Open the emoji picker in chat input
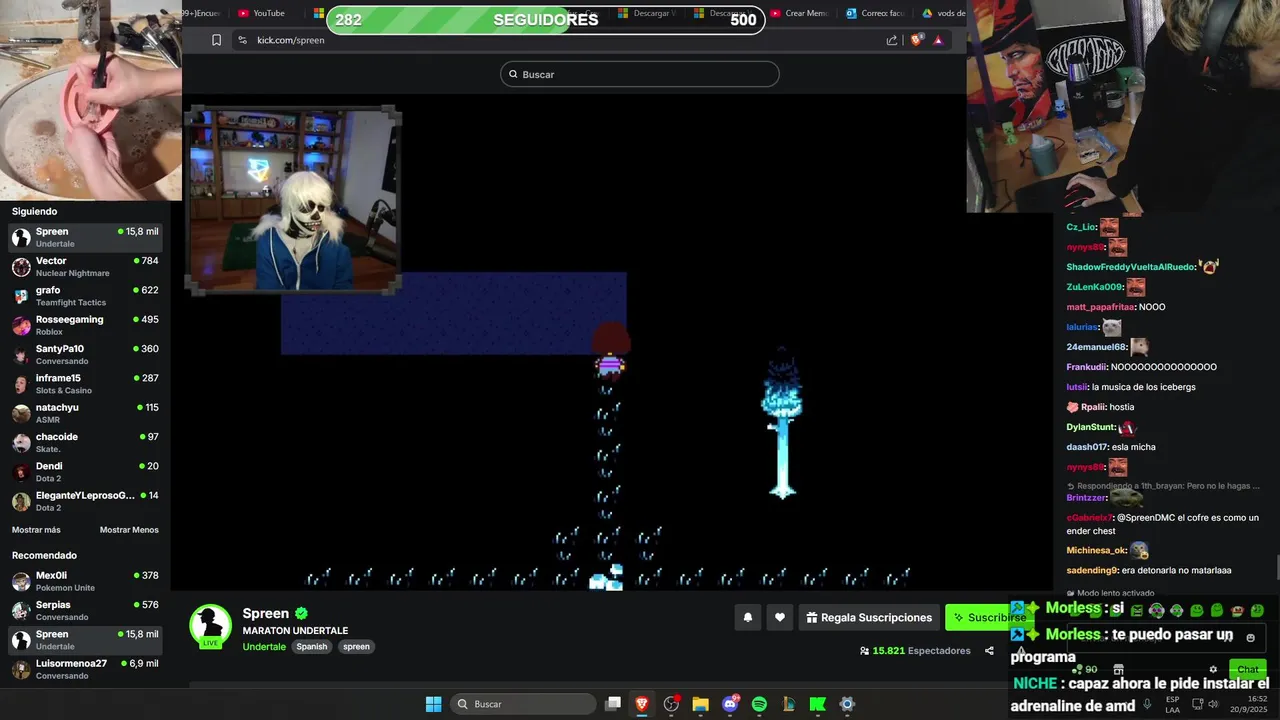1280x720 pixels. 1250,637
